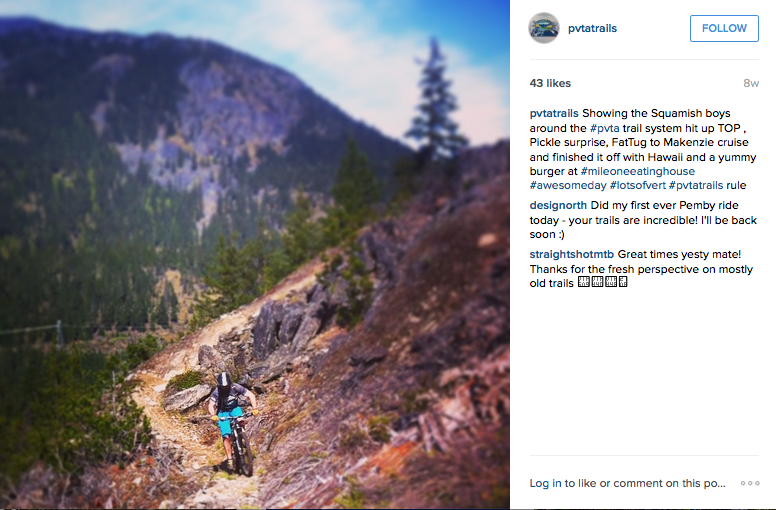Click the "like or comment on this post" prompt

(645, 483)
